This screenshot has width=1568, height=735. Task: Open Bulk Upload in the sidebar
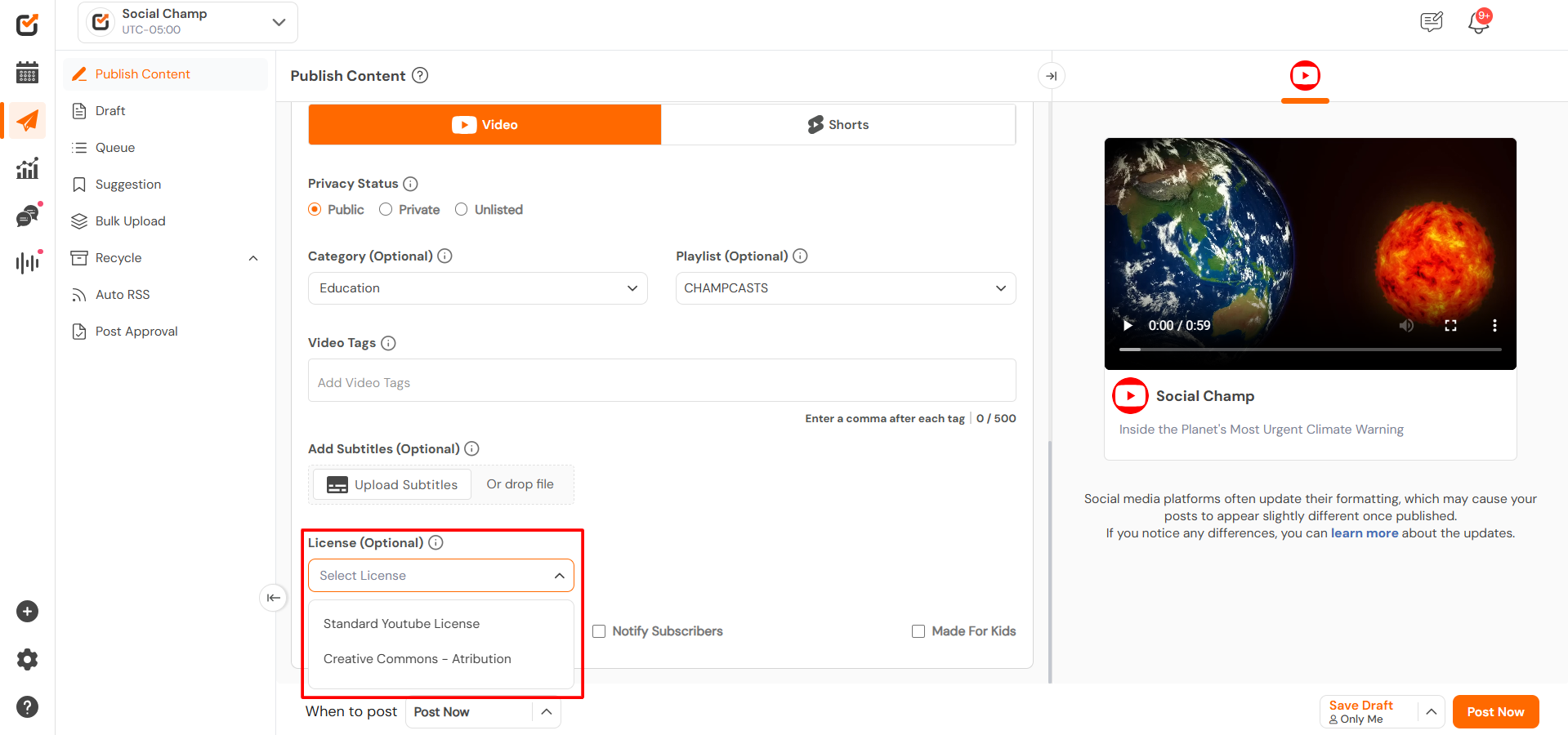[130, 221]
